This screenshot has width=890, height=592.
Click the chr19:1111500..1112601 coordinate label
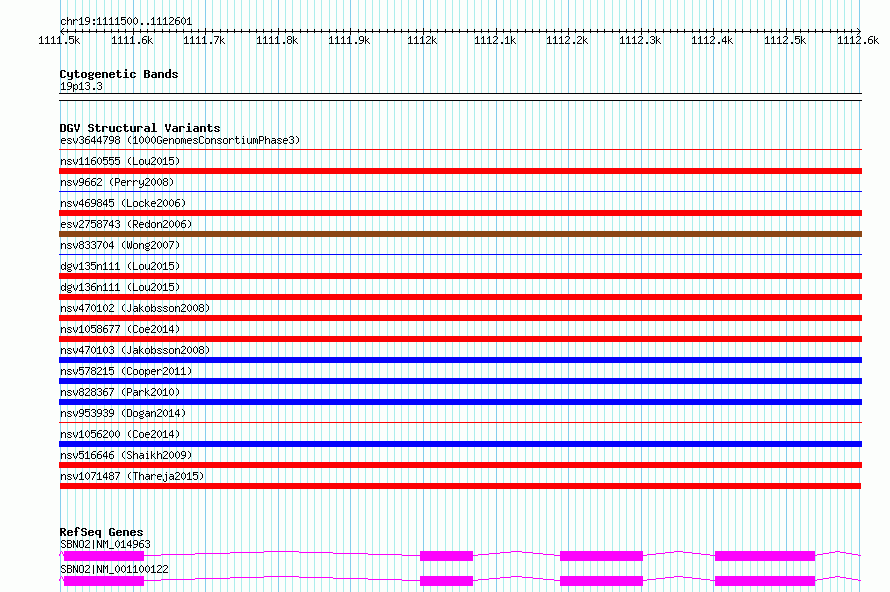point(126,22)
